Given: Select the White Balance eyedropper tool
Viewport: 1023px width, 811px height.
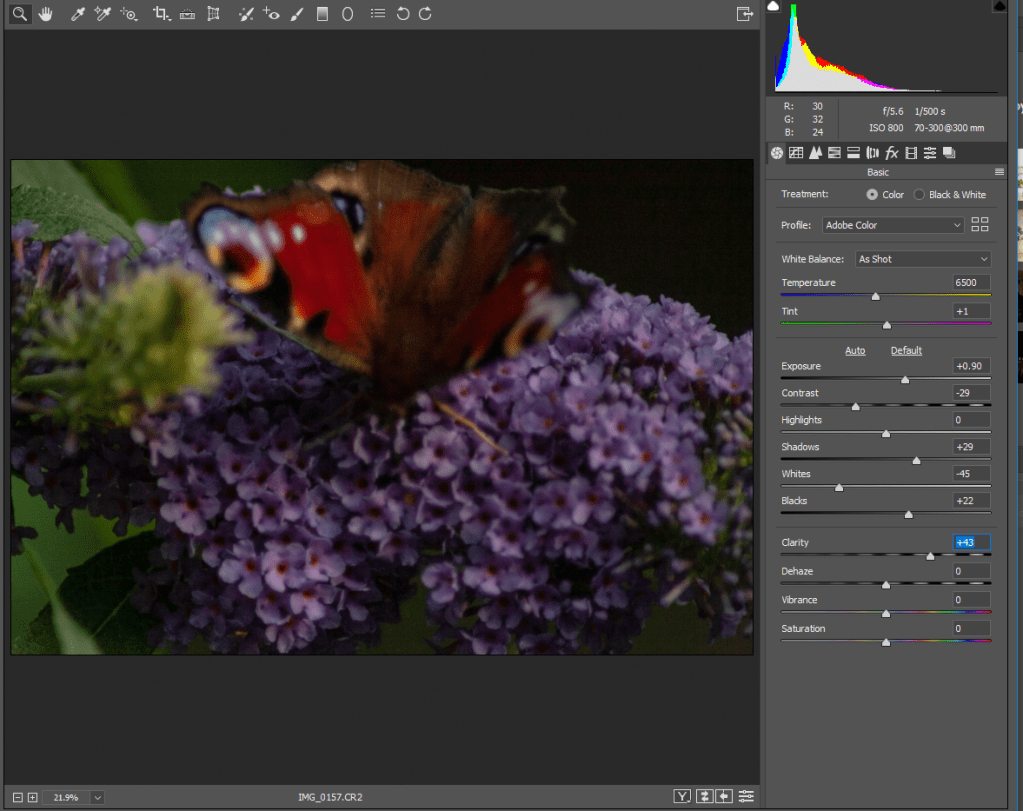Looking at the screenshot, I should click(x=77, y=14).
